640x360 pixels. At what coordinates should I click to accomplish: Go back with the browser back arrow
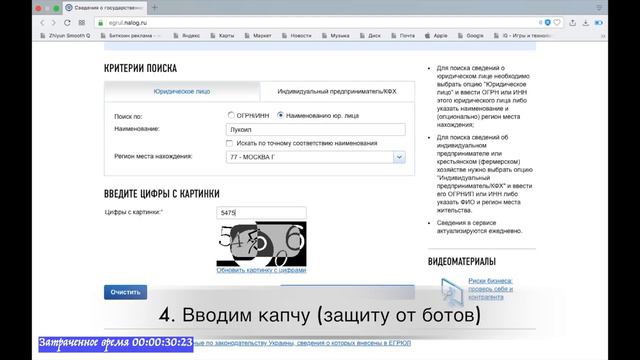(42, 23)
